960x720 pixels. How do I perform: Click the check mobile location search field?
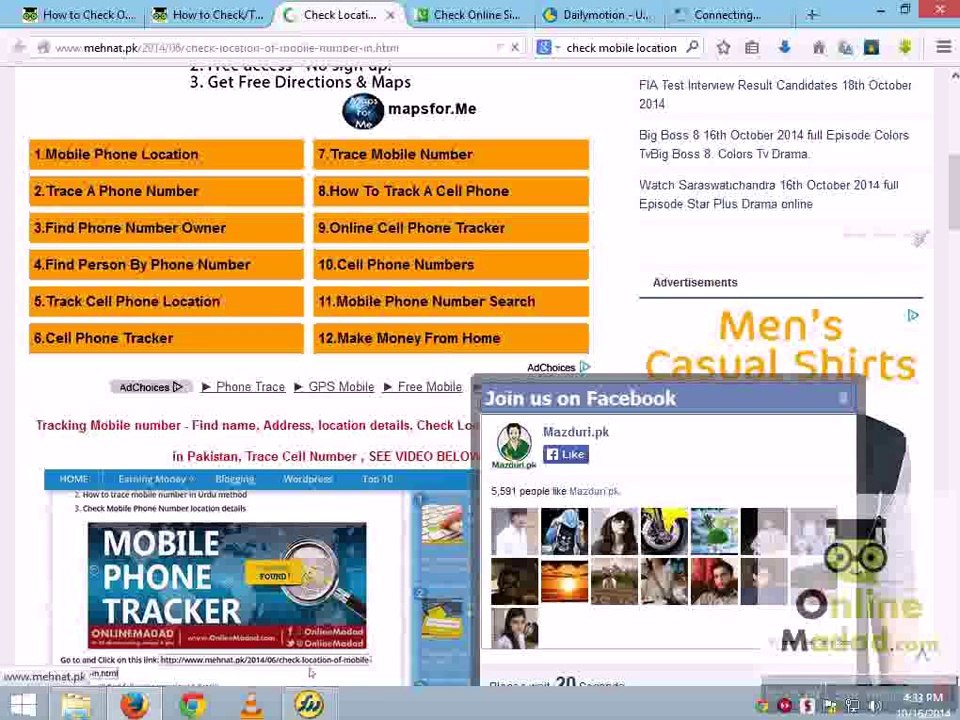pyautogui.click(x=621, y=48)
